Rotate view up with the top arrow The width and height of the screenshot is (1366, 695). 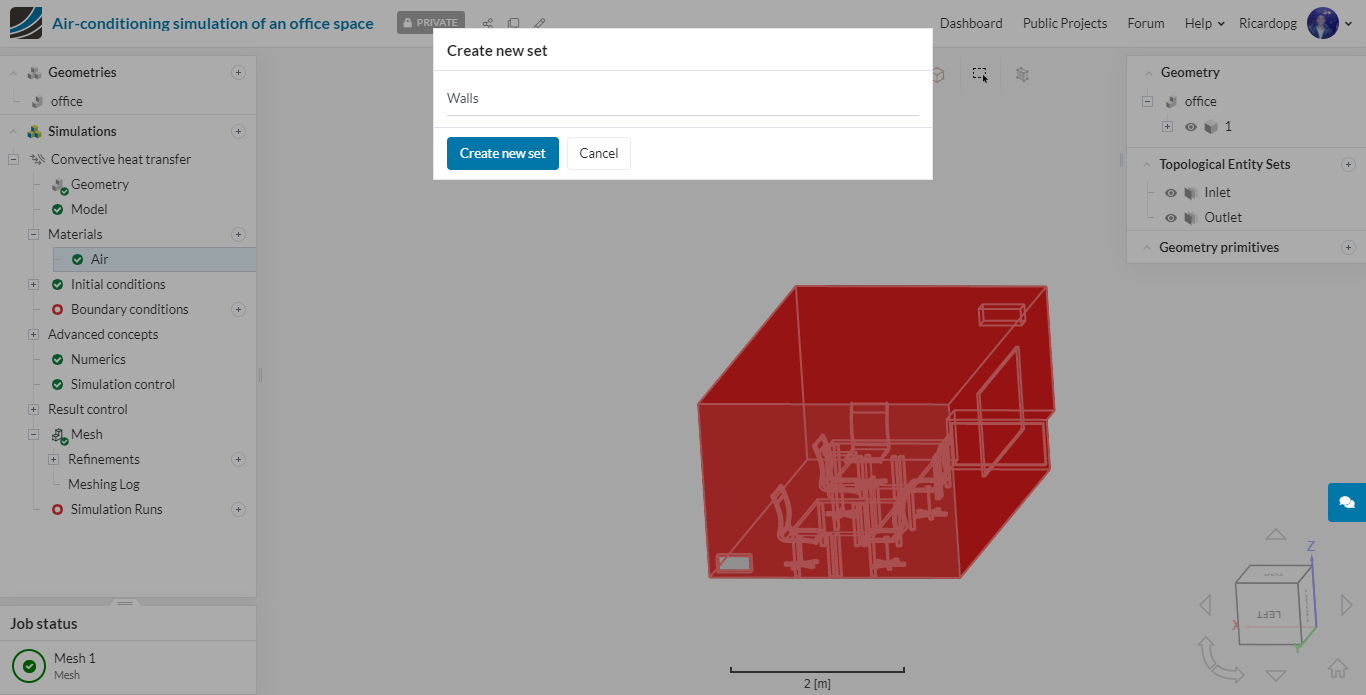click(x=1276, y=535)
